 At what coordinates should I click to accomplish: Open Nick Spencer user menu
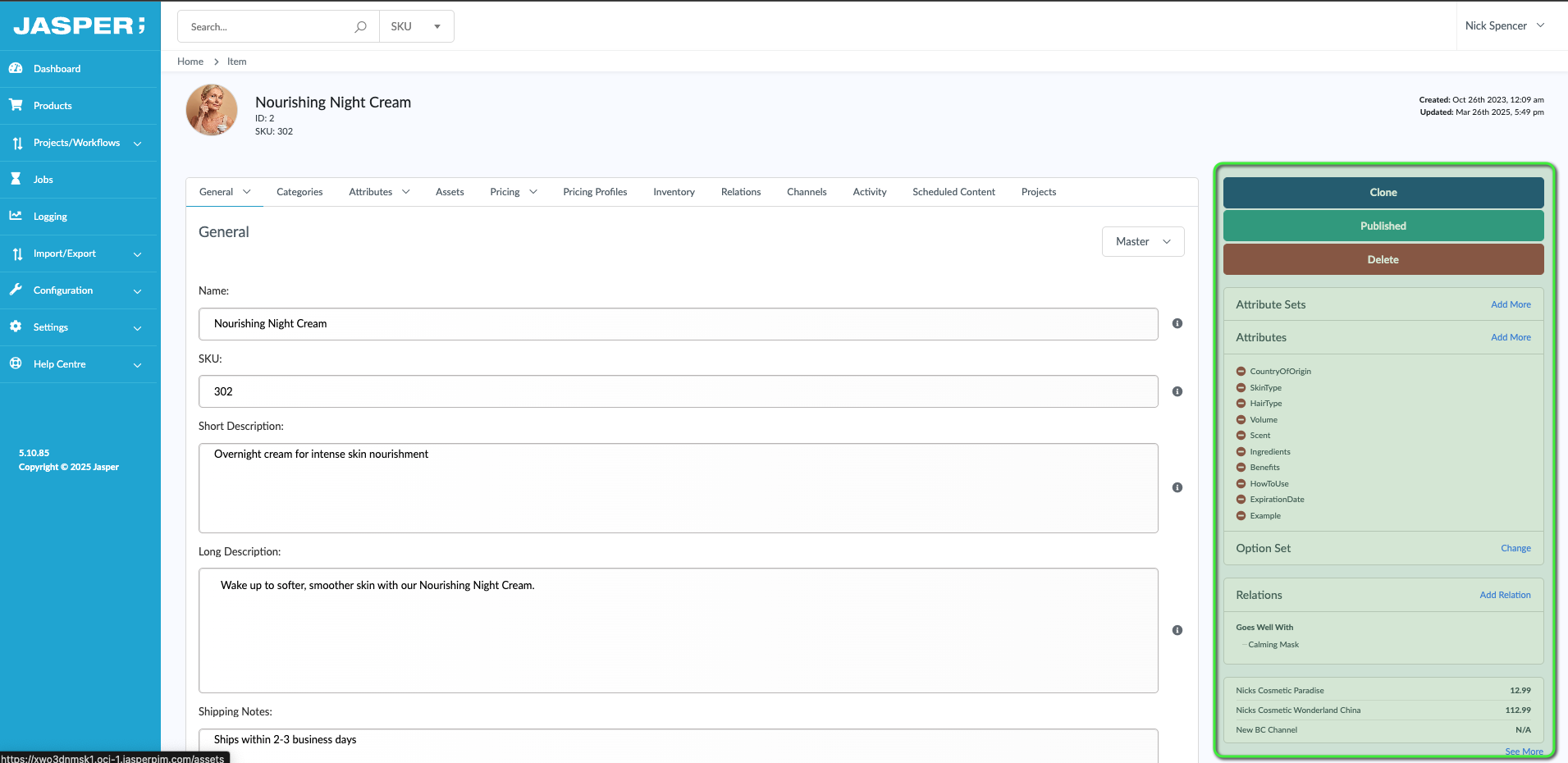tap(1504, 26)
